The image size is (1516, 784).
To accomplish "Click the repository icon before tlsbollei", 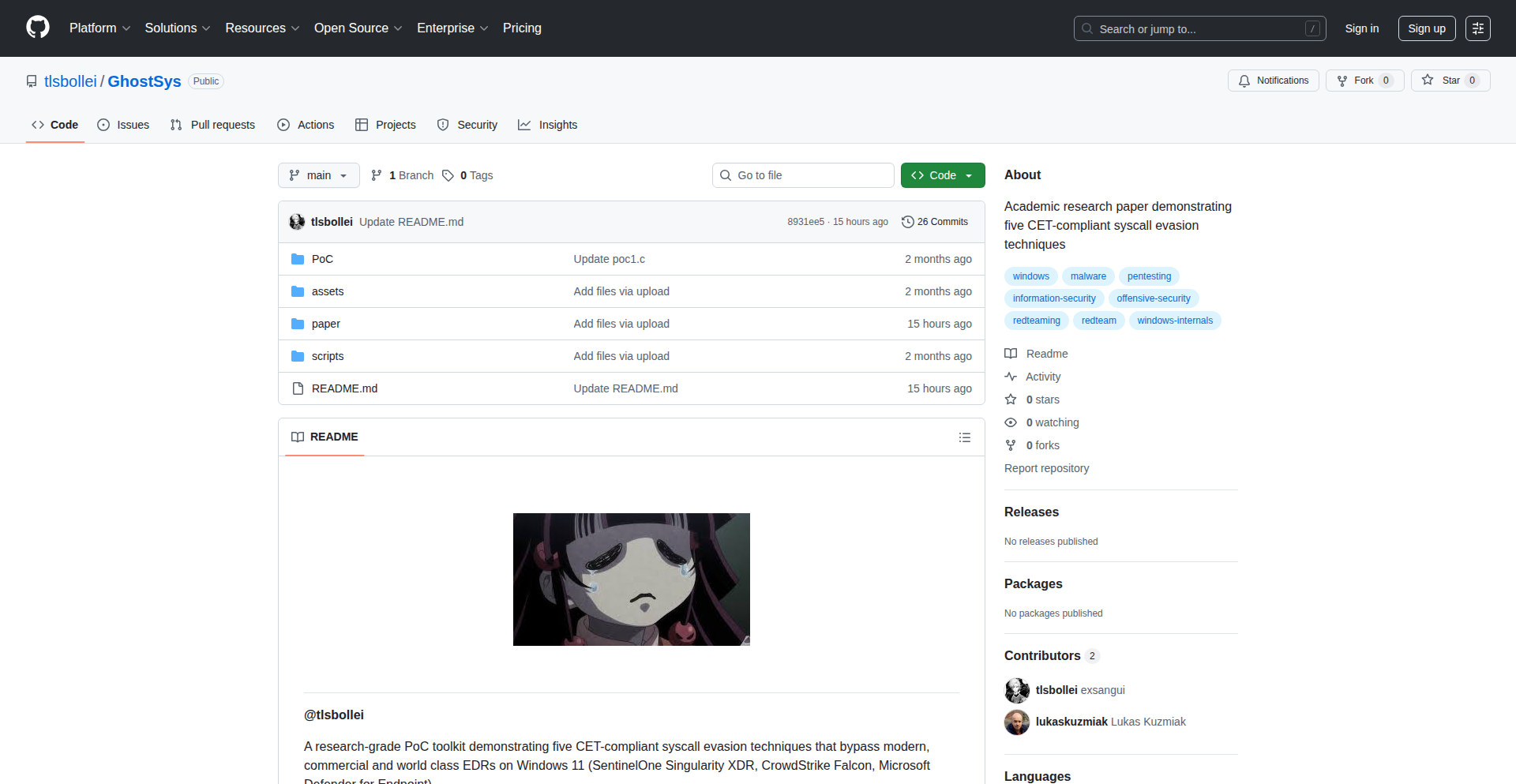I will click(x=32, y=81).
